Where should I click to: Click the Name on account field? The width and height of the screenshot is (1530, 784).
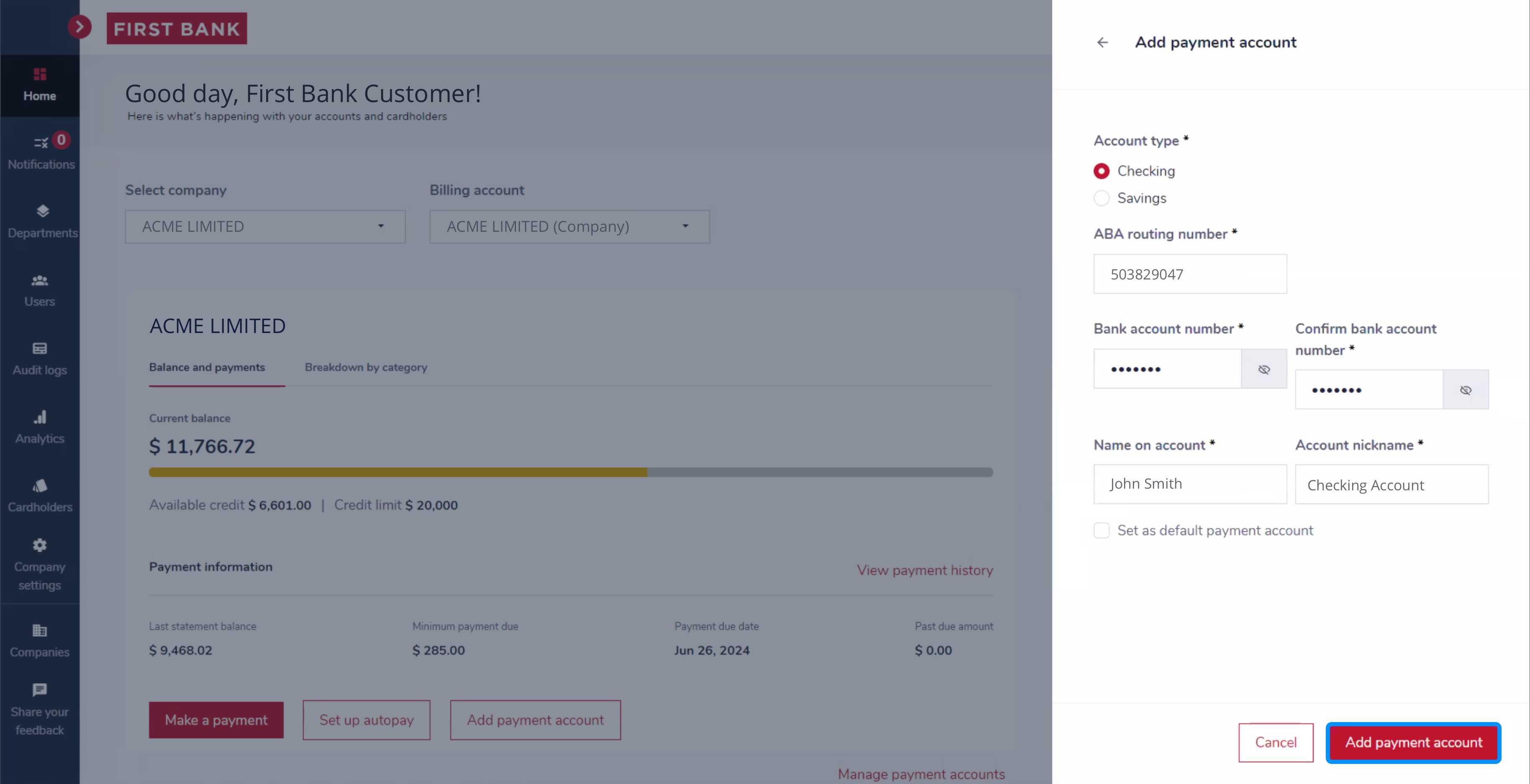(1190, 484)
